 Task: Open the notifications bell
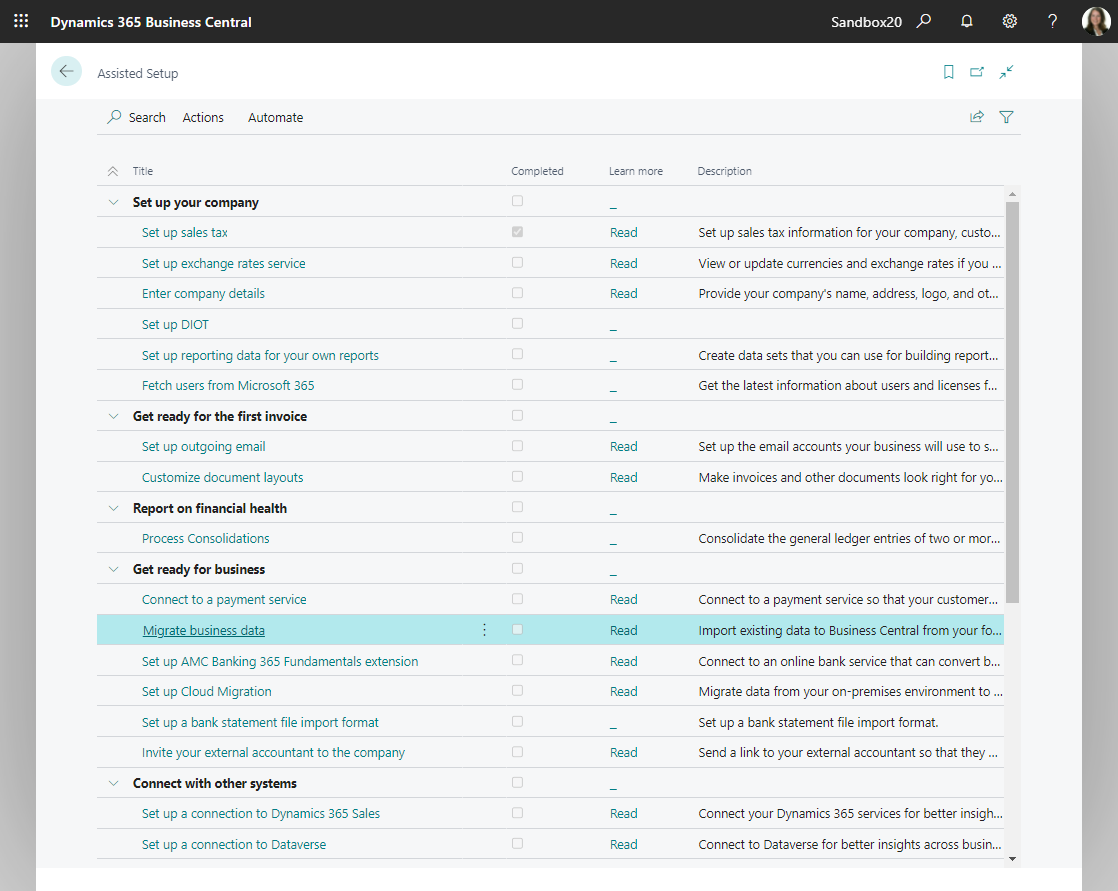[967, 21]
